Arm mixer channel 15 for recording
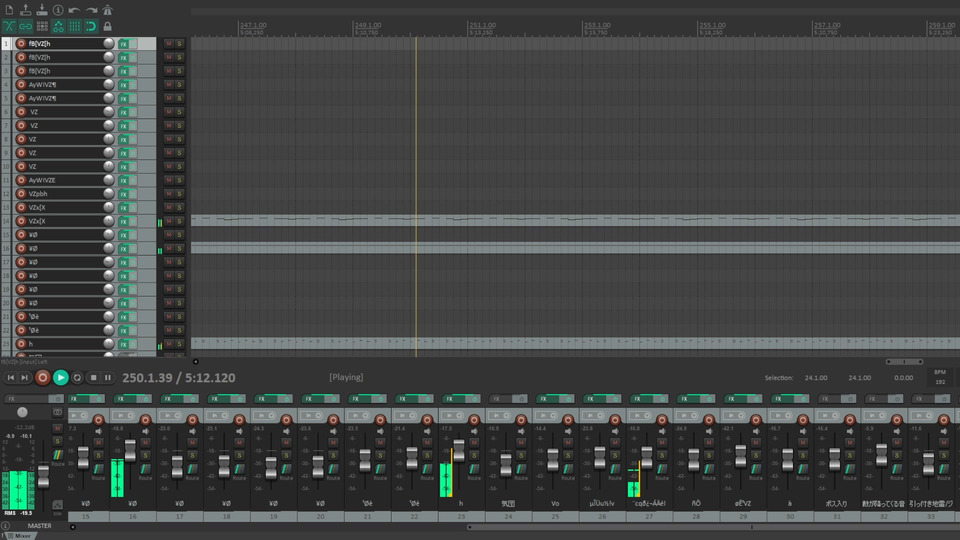 [99, 419]
